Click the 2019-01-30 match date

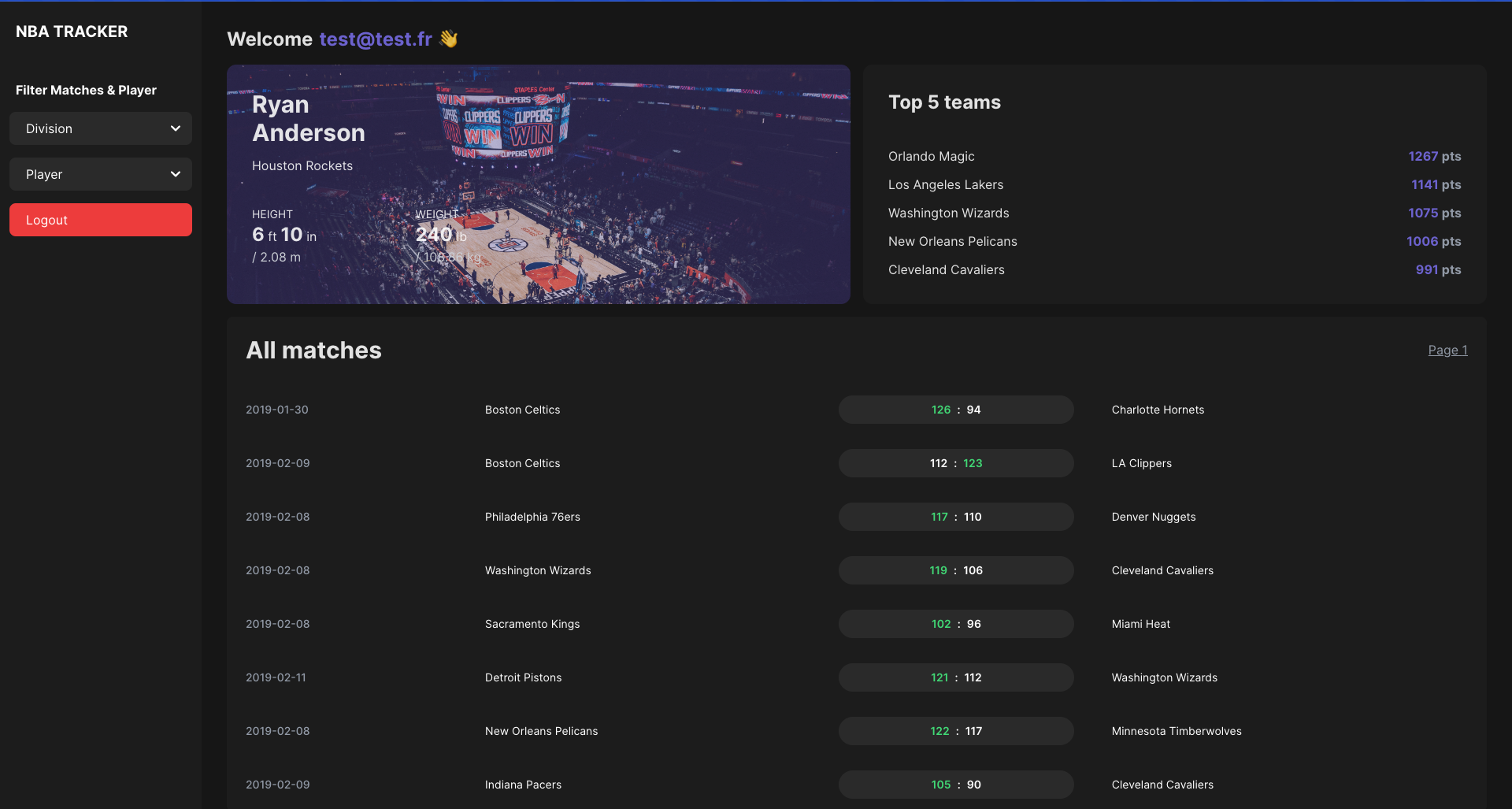[277, 410]
